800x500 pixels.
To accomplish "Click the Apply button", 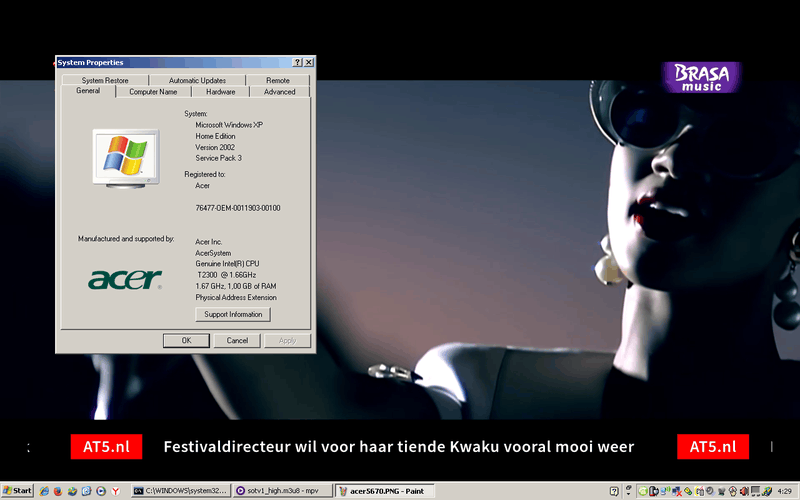I will 287,340.
